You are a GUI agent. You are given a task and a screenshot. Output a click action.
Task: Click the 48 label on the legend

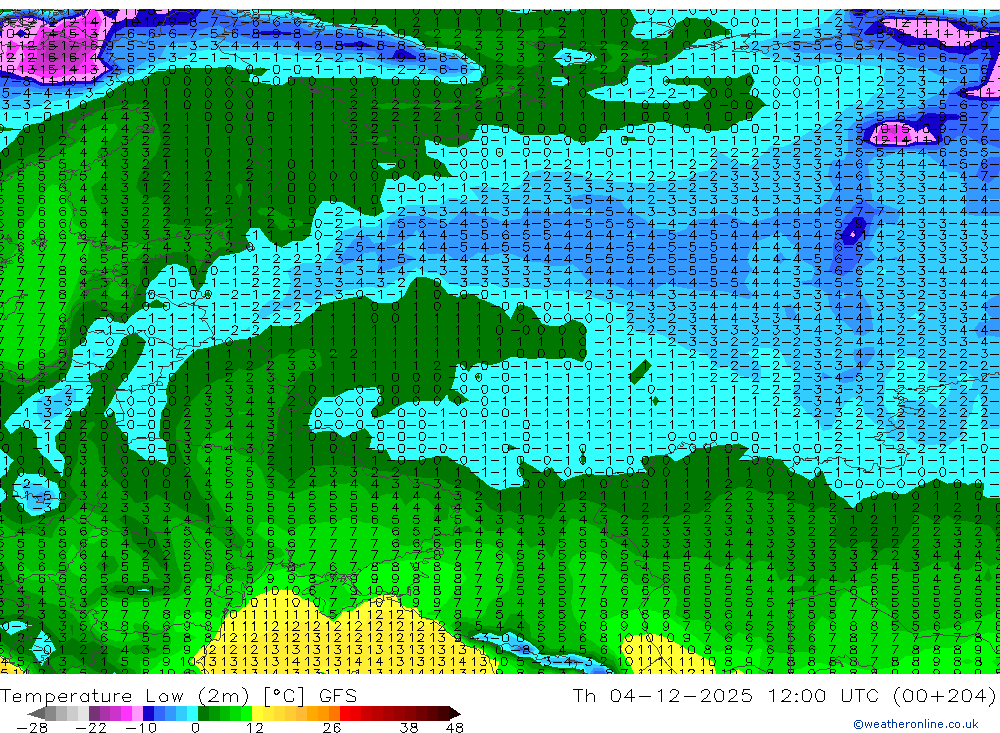tap(454, 727)
